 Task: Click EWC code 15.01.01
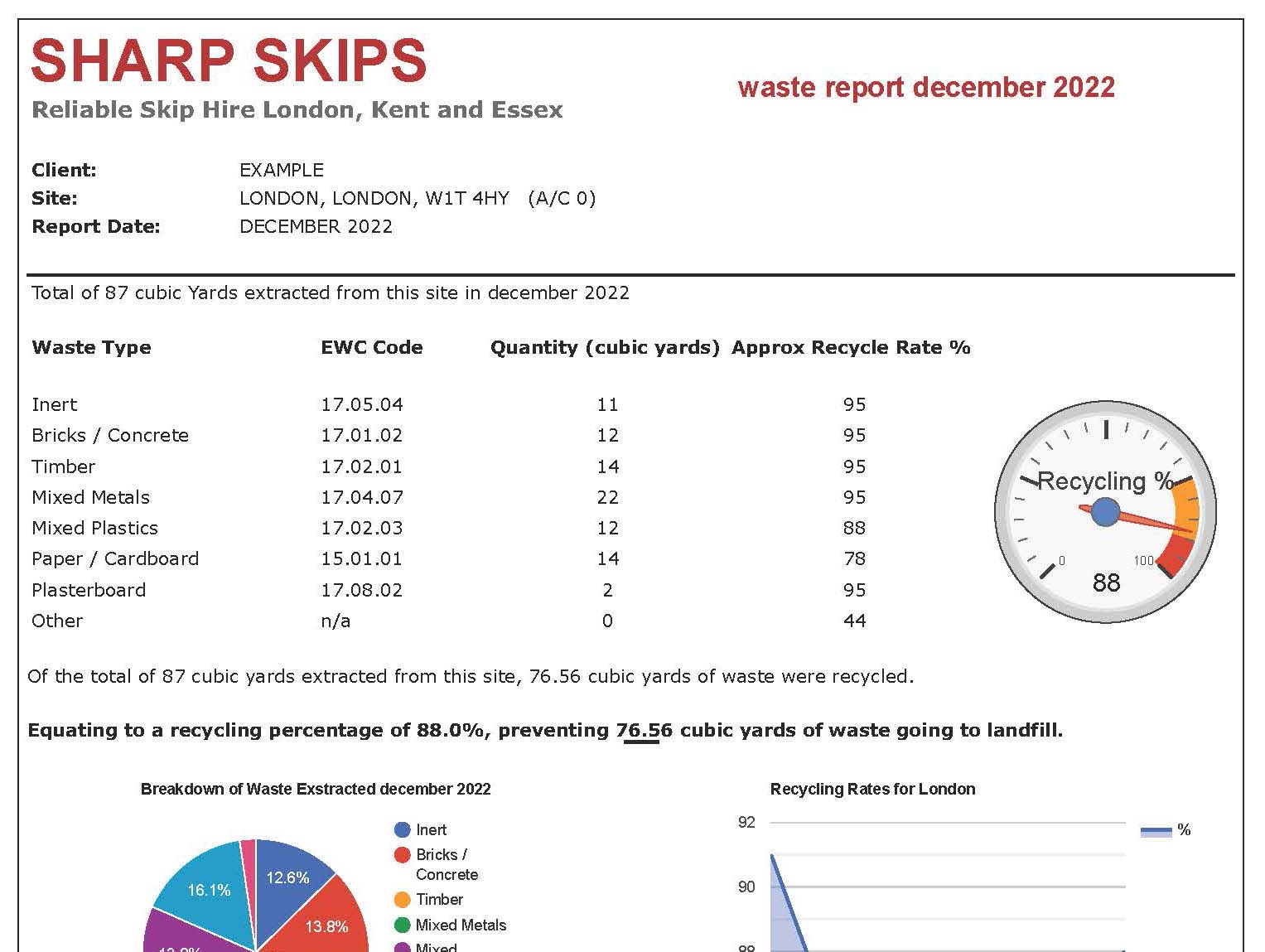[x=361, y=558]
